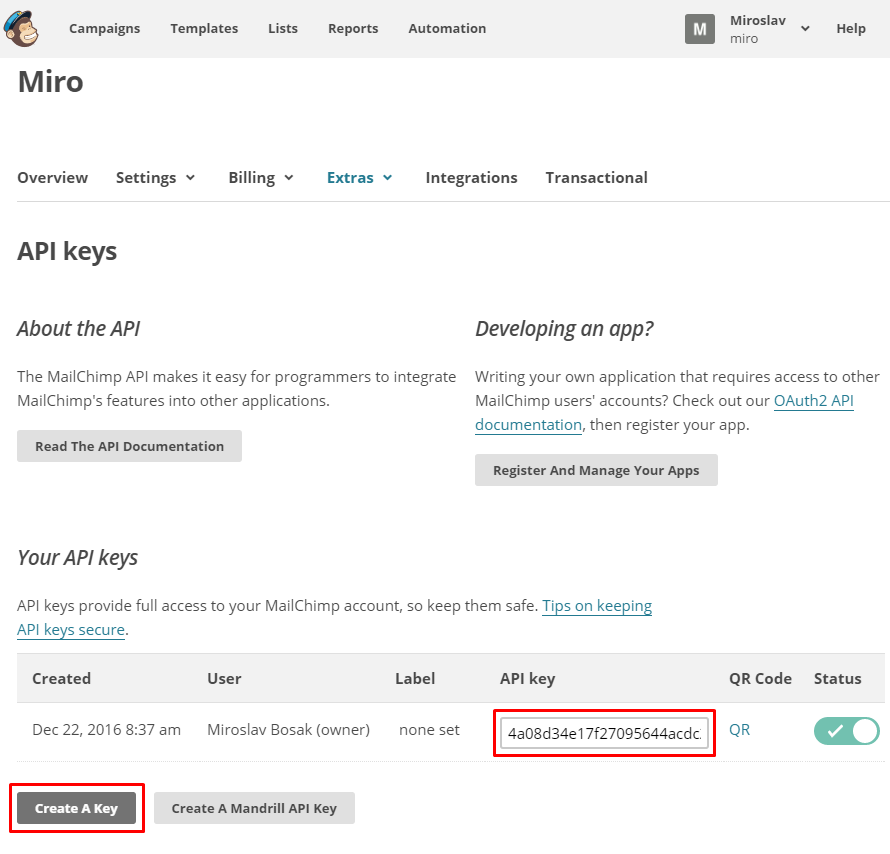Click the M account avatar
The image size is (890, 854).
(699, 29)
